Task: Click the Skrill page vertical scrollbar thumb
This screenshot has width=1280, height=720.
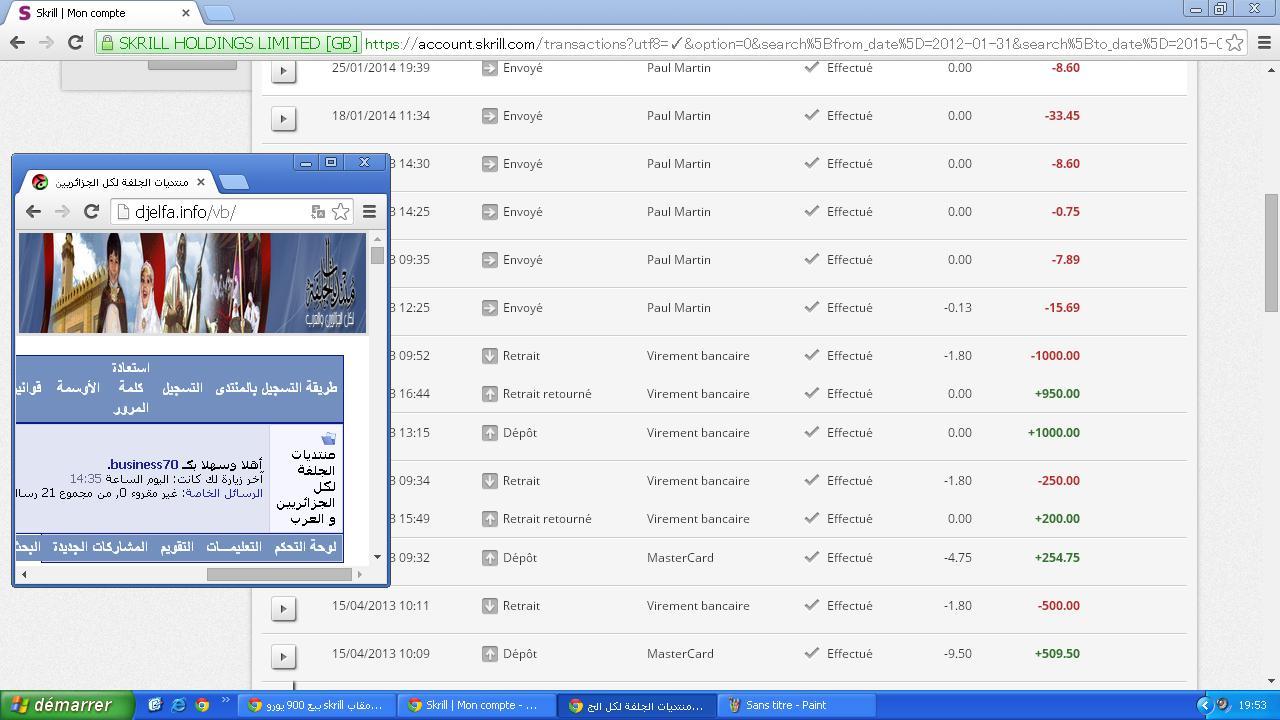Action: point(1272,252)
